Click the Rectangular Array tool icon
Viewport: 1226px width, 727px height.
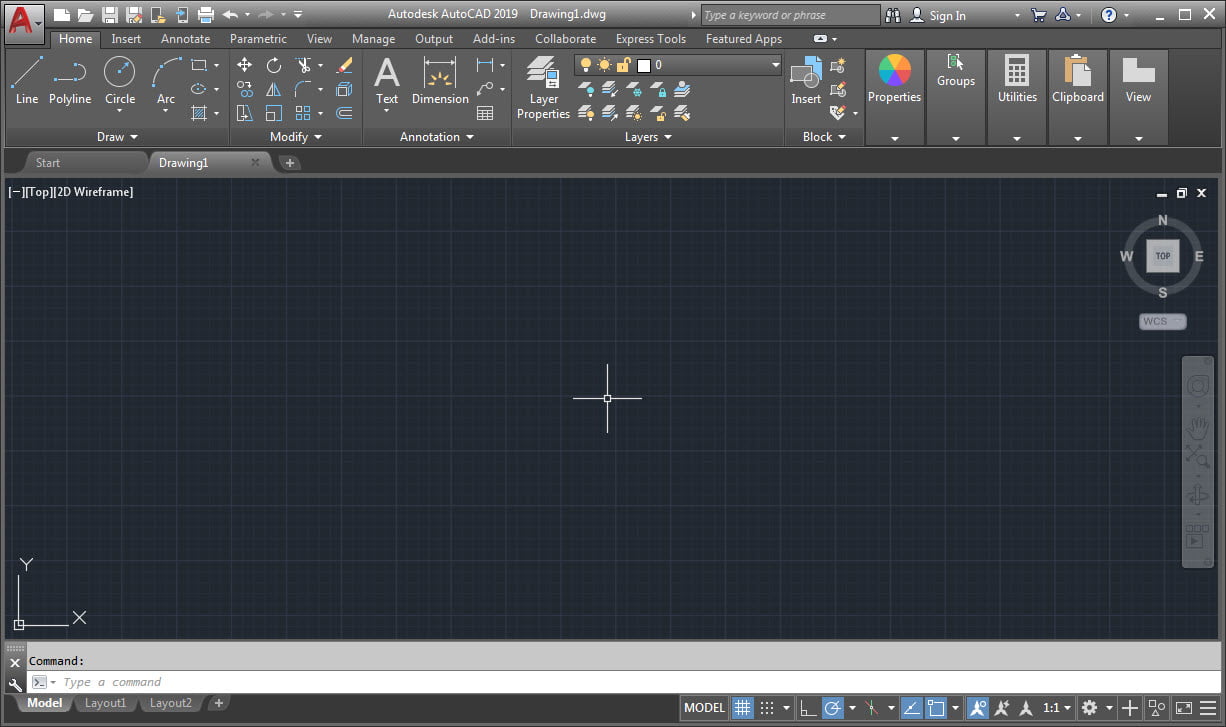pos(303,113)
